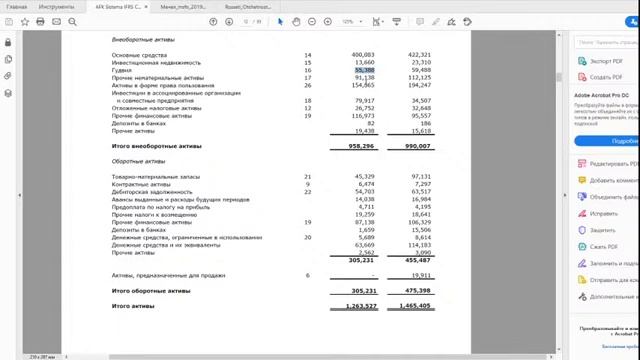Zoom in with the plus icon
Screen dimensions: 640x360
pyautogui.click(x=328, y=22)
